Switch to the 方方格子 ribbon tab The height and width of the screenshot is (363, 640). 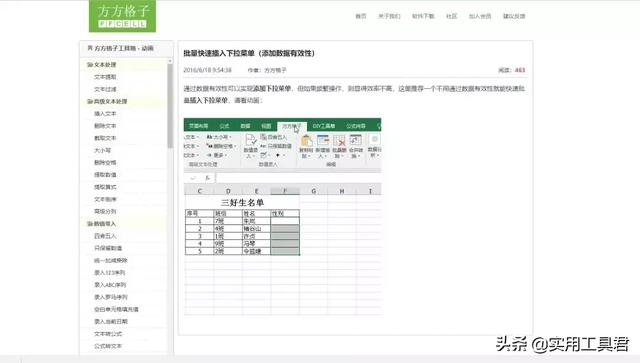click(292, 126)
